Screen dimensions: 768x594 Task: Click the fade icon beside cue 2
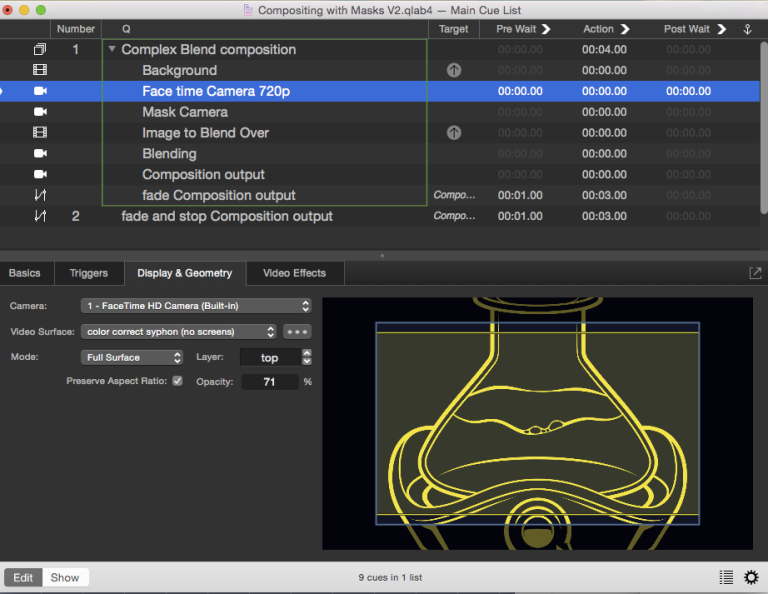click(40, 216)
